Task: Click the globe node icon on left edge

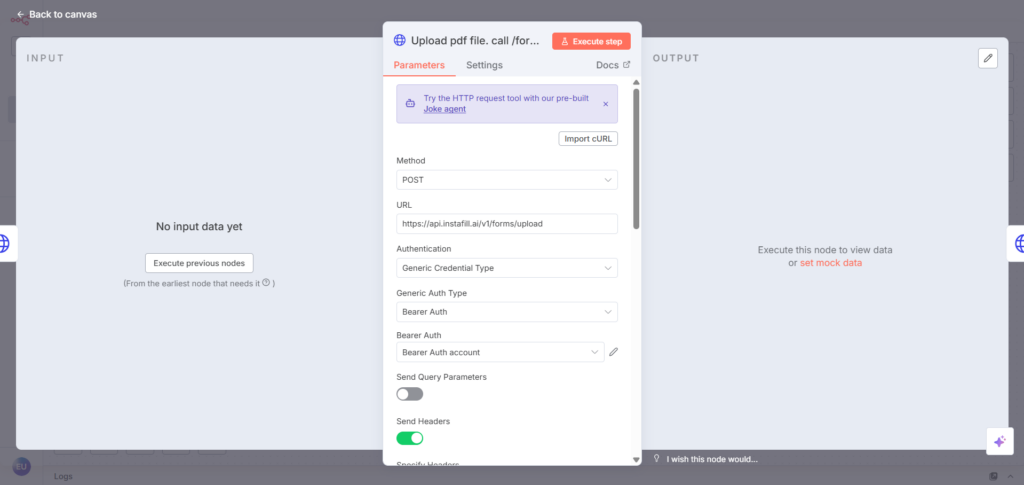Action: click(5, 243)
